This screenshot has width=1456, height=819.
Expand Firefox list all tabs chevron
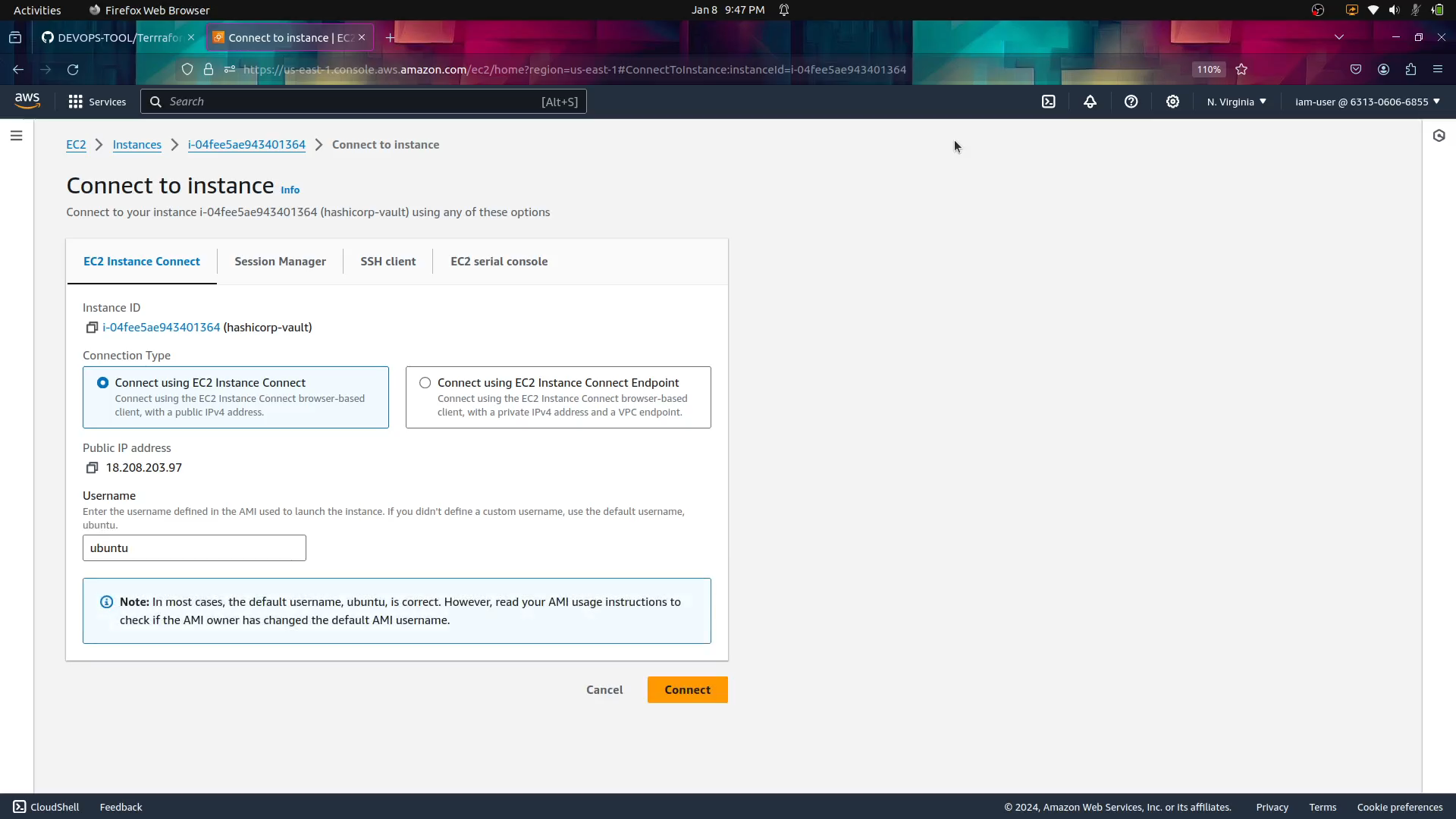tap(1338, 37)
